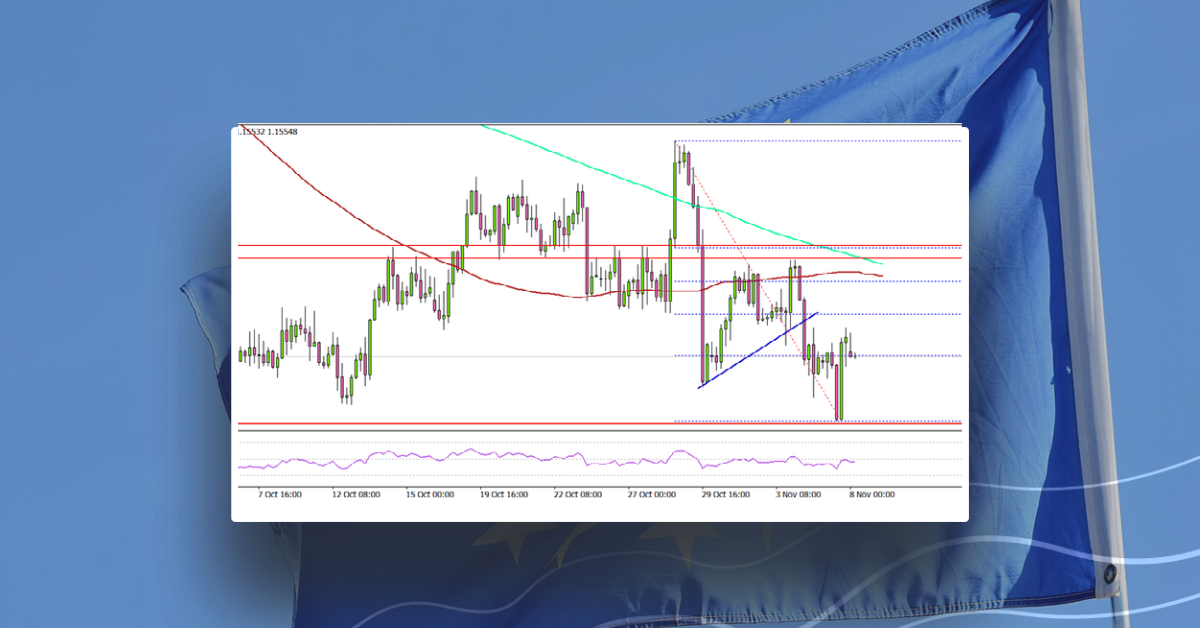Click the 3 Nov 08:00 axis label
Screen dimensions: 1200x628
pos(799,493)
